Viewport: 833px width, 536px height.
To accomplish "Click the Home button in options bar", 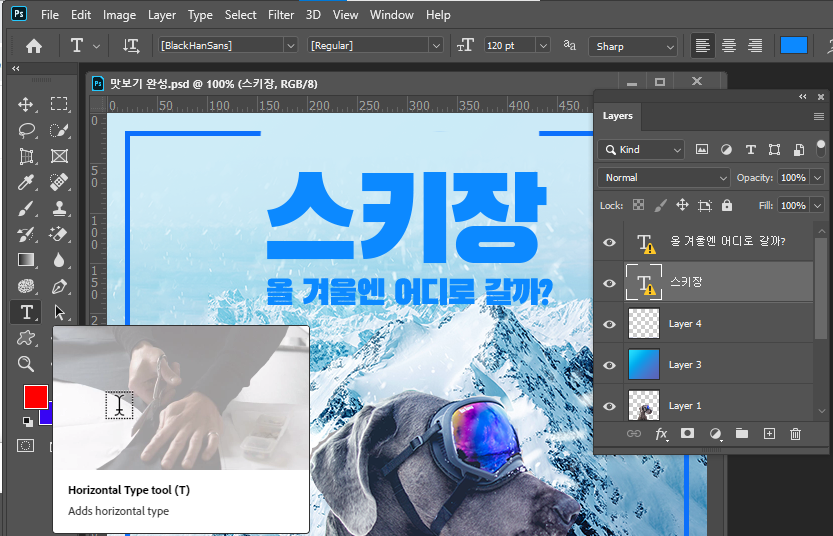I will coord(34,46).
